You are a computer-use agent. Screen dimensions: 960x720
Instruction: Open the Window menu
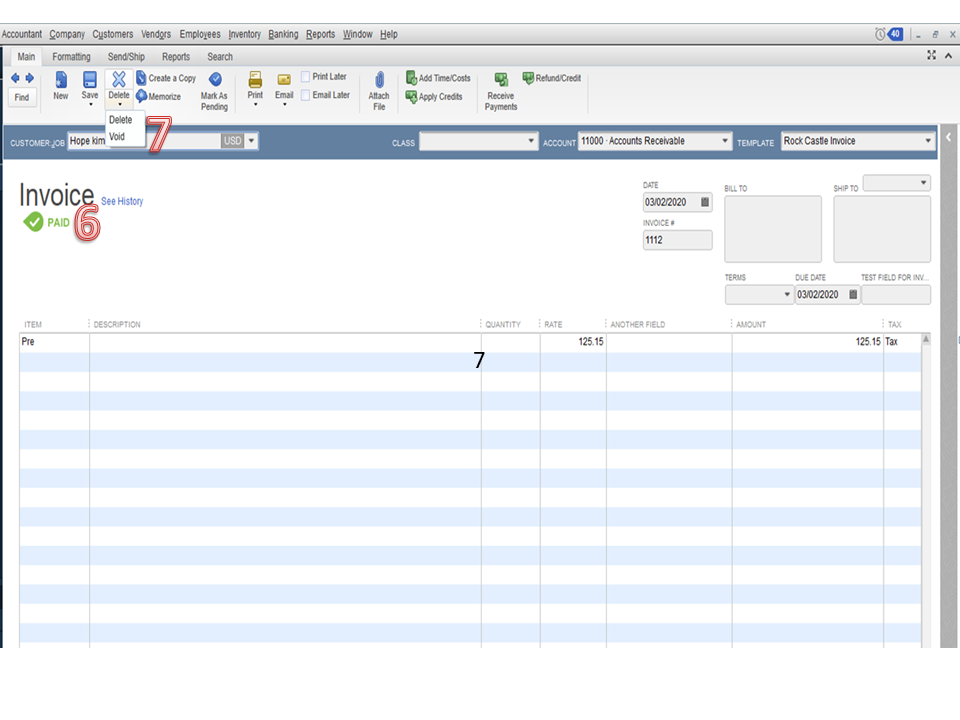358,34
